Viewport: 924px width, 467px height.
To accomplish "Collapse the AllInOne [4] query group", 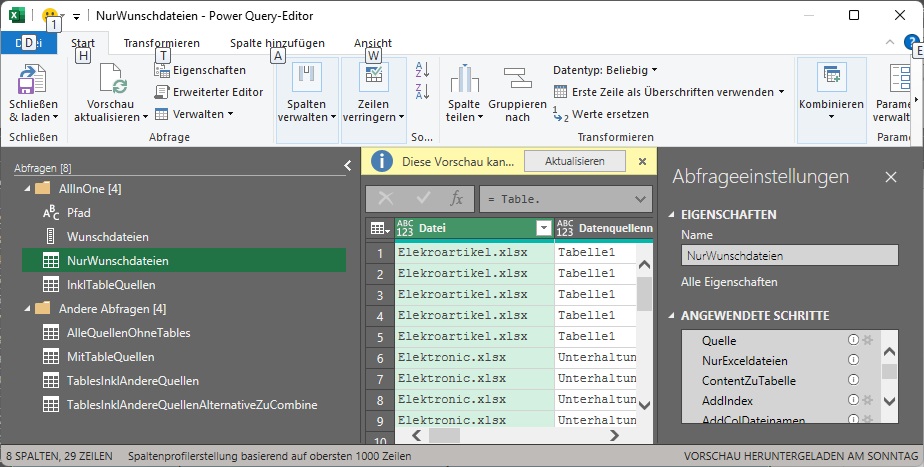I will coord(27,189).
